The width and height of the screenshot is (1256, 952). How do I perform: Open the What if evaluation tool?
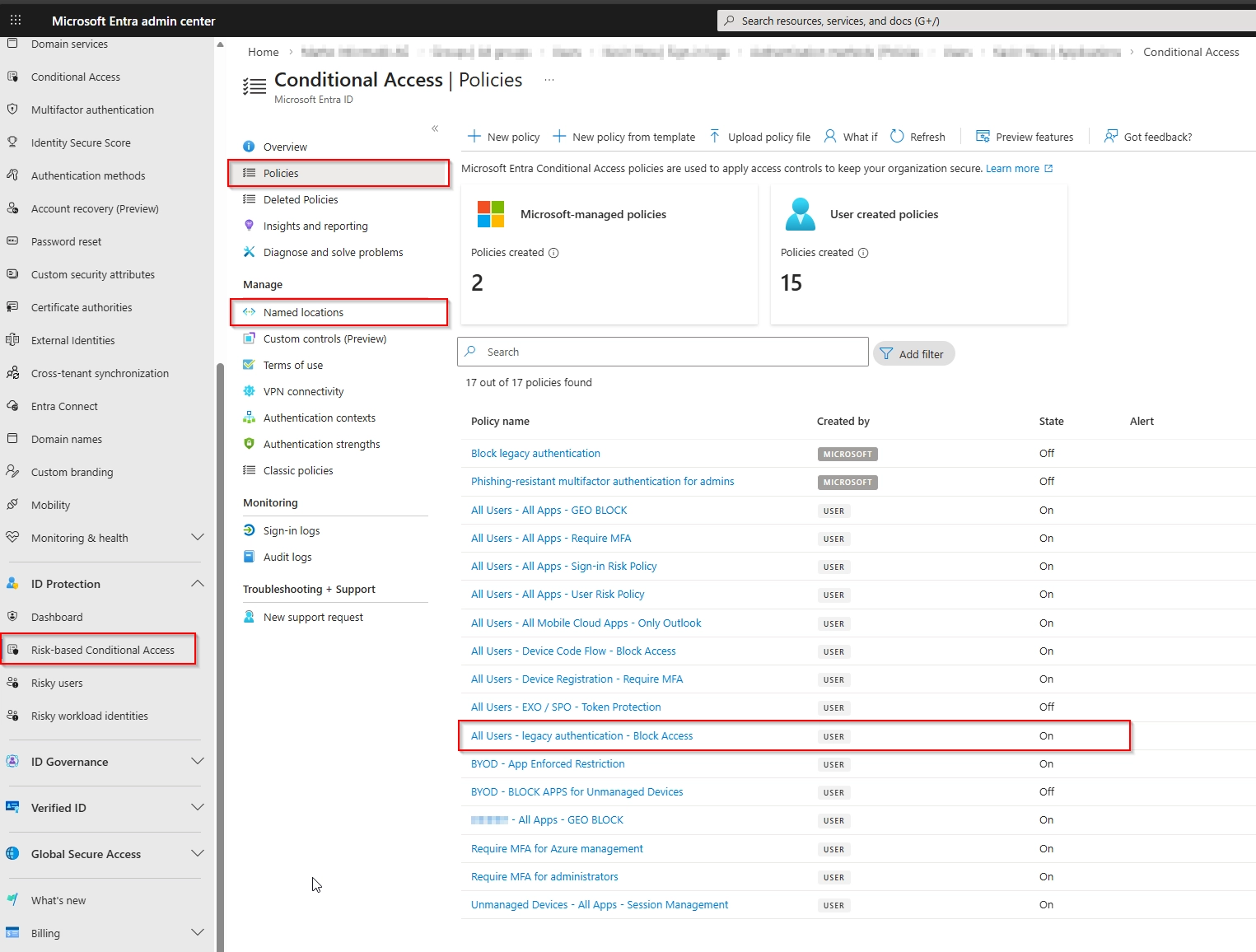(850, 137)
